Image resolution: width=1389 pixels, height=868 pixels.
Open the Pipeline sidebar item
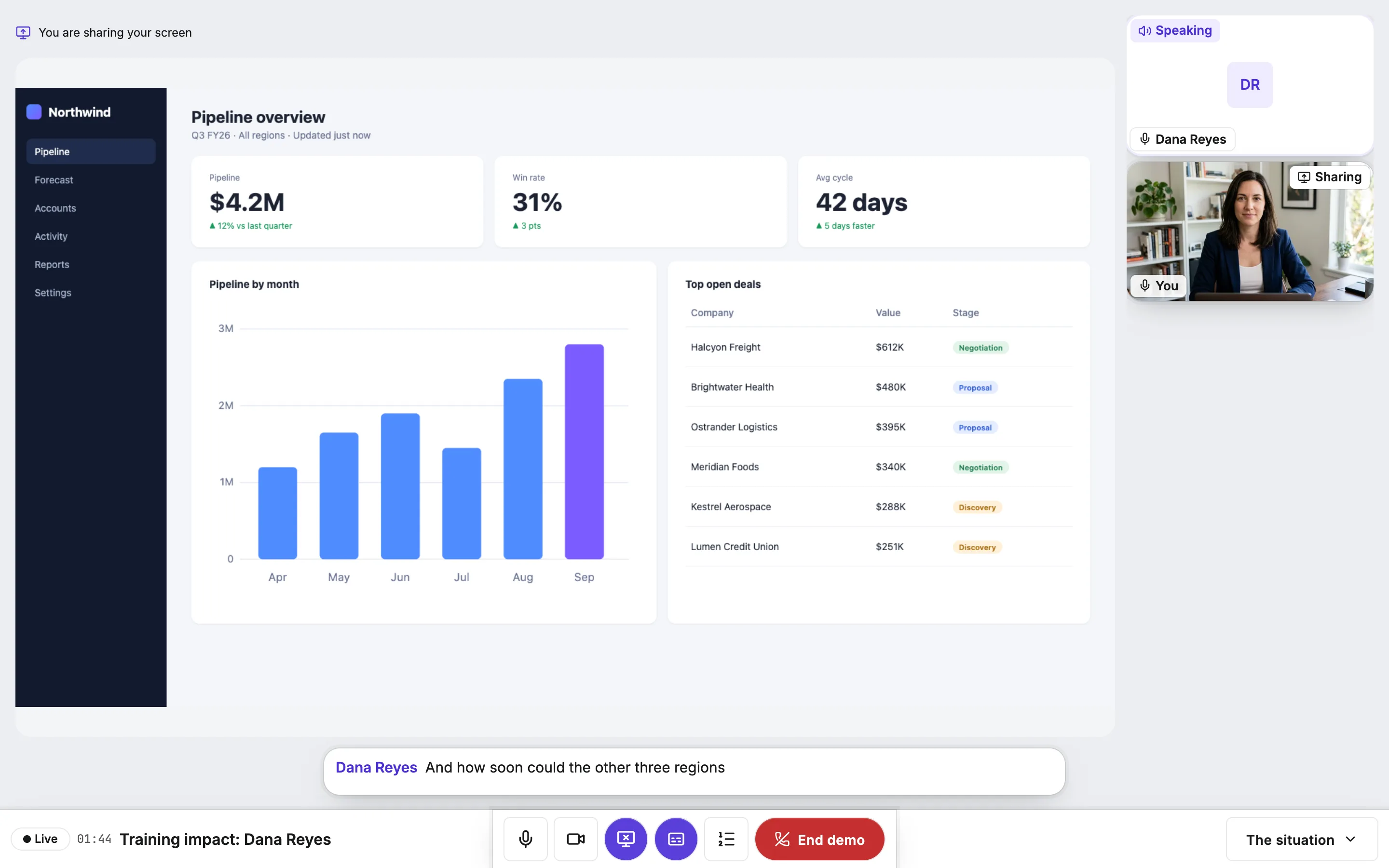pyautogui.click(x=91, y=151)
